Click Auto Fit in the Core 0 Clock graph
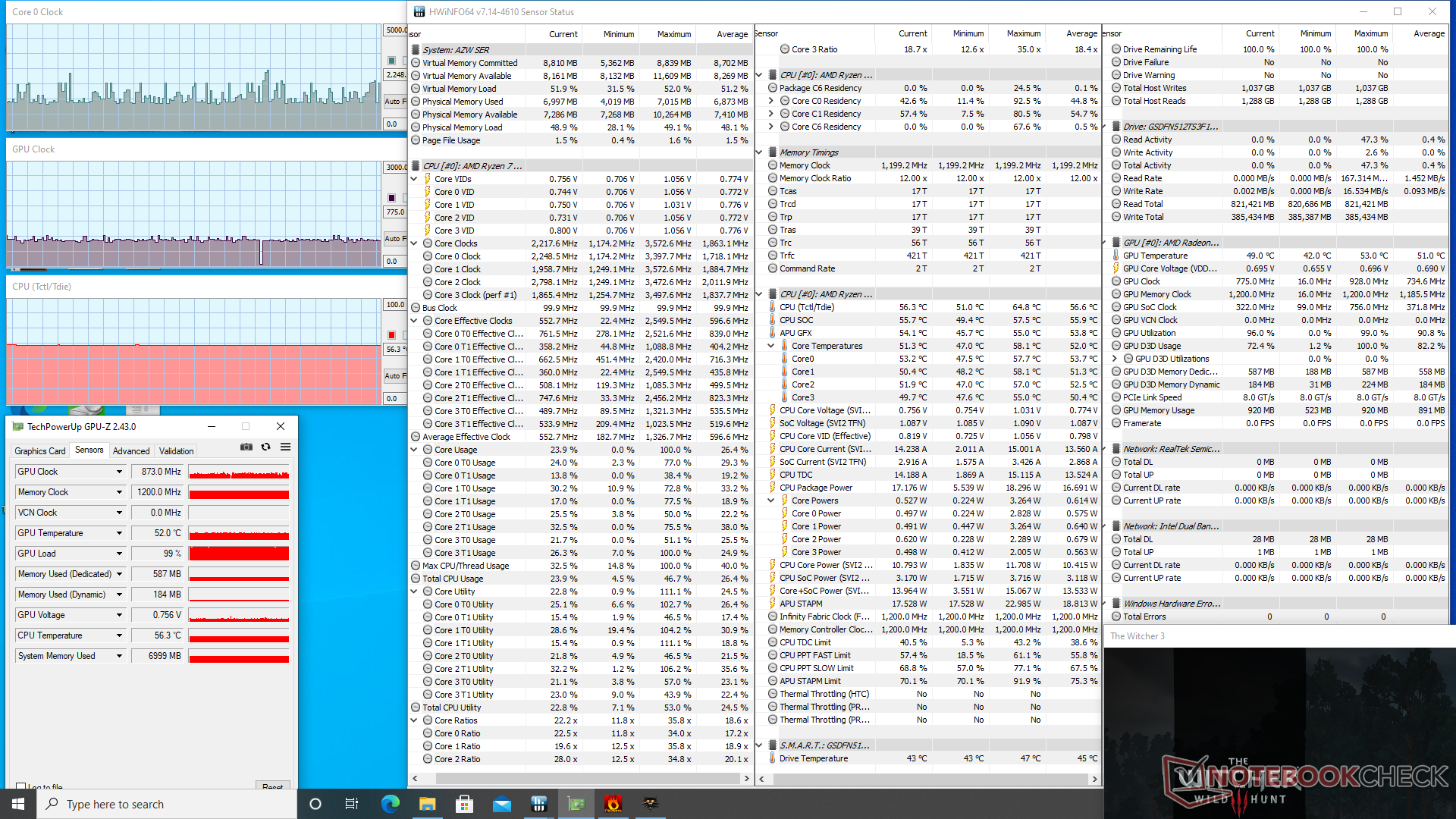The height and width of the screenshot is (819, 1456). [394, 101]
